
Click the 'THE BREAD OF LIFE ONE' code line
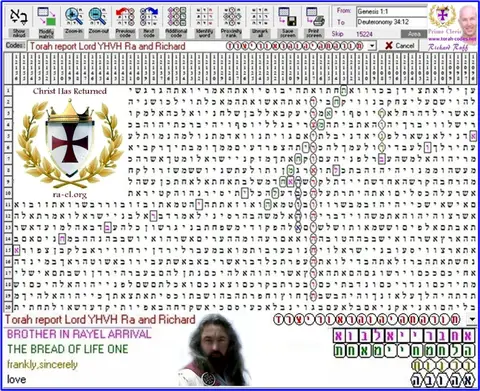pyautogui.click(x=68, y=349)
